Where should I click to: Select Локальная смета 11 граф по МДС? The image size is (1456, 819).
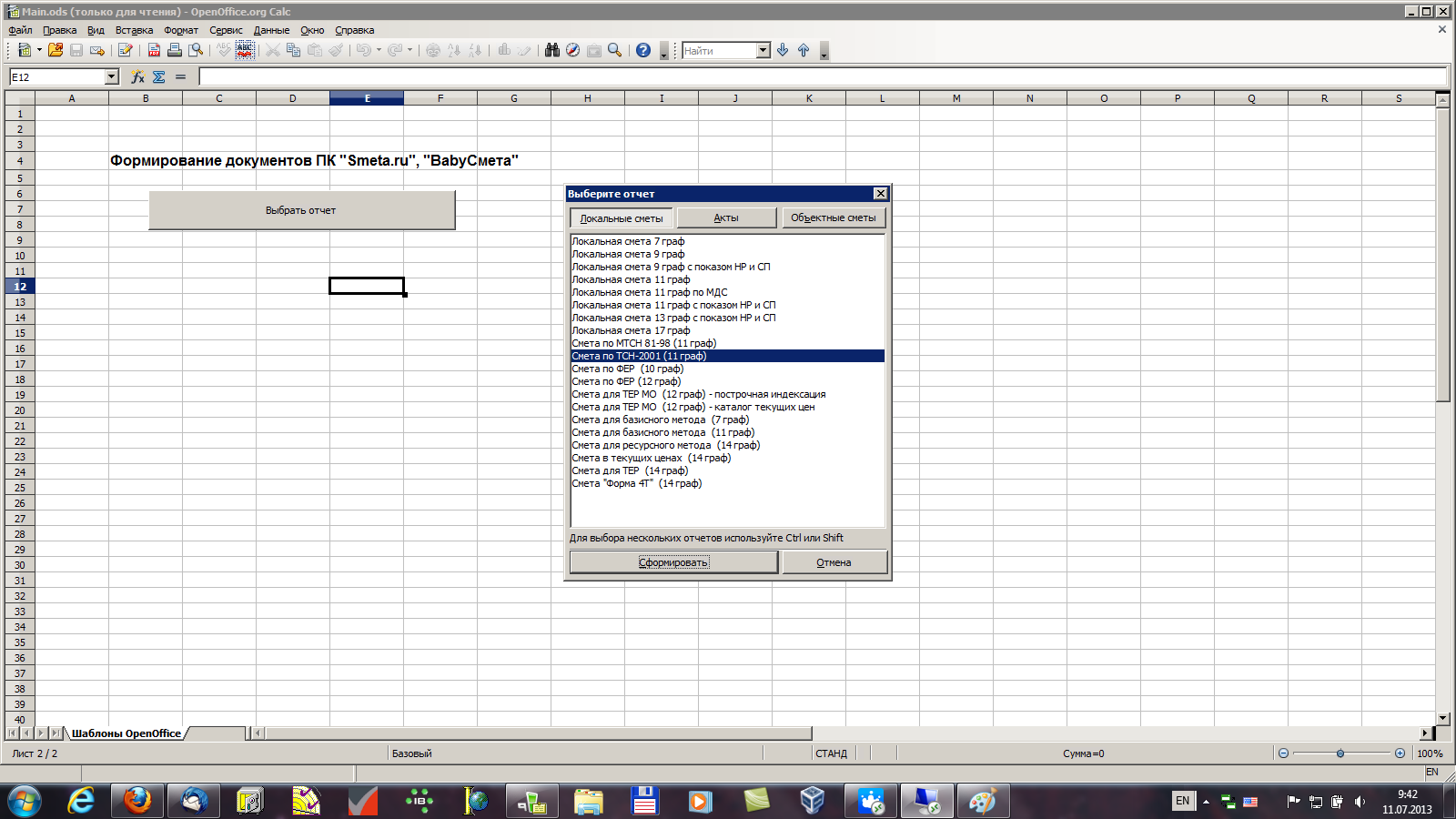[x=727, y=292]
